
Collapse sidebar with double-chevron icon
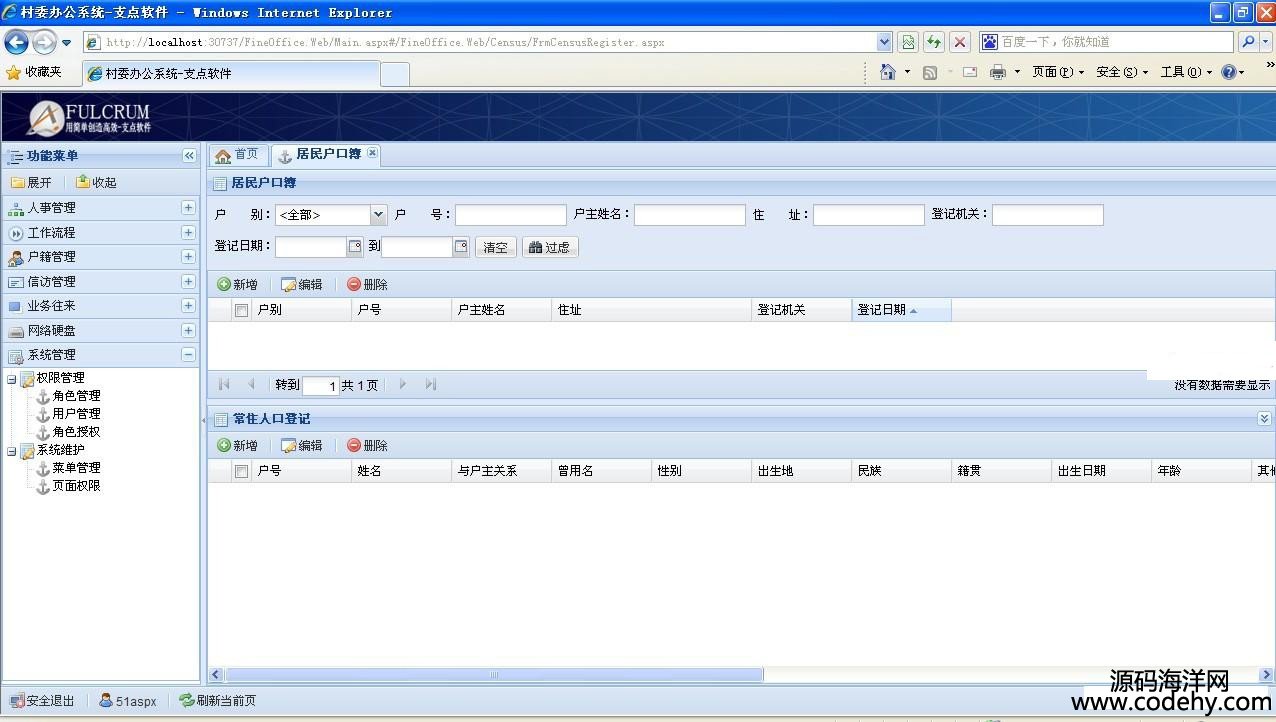point(189,156)
